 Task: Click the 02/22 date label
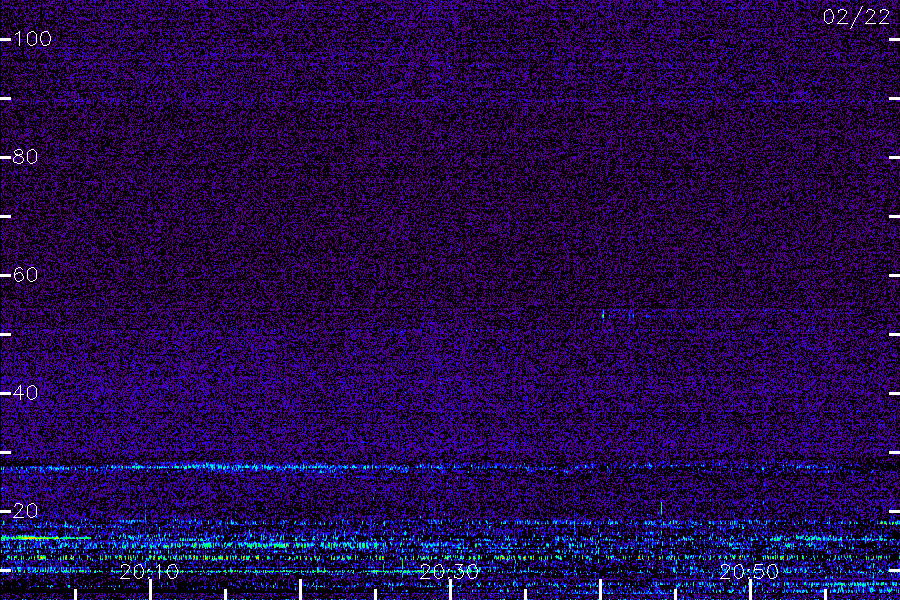[856, 17]
